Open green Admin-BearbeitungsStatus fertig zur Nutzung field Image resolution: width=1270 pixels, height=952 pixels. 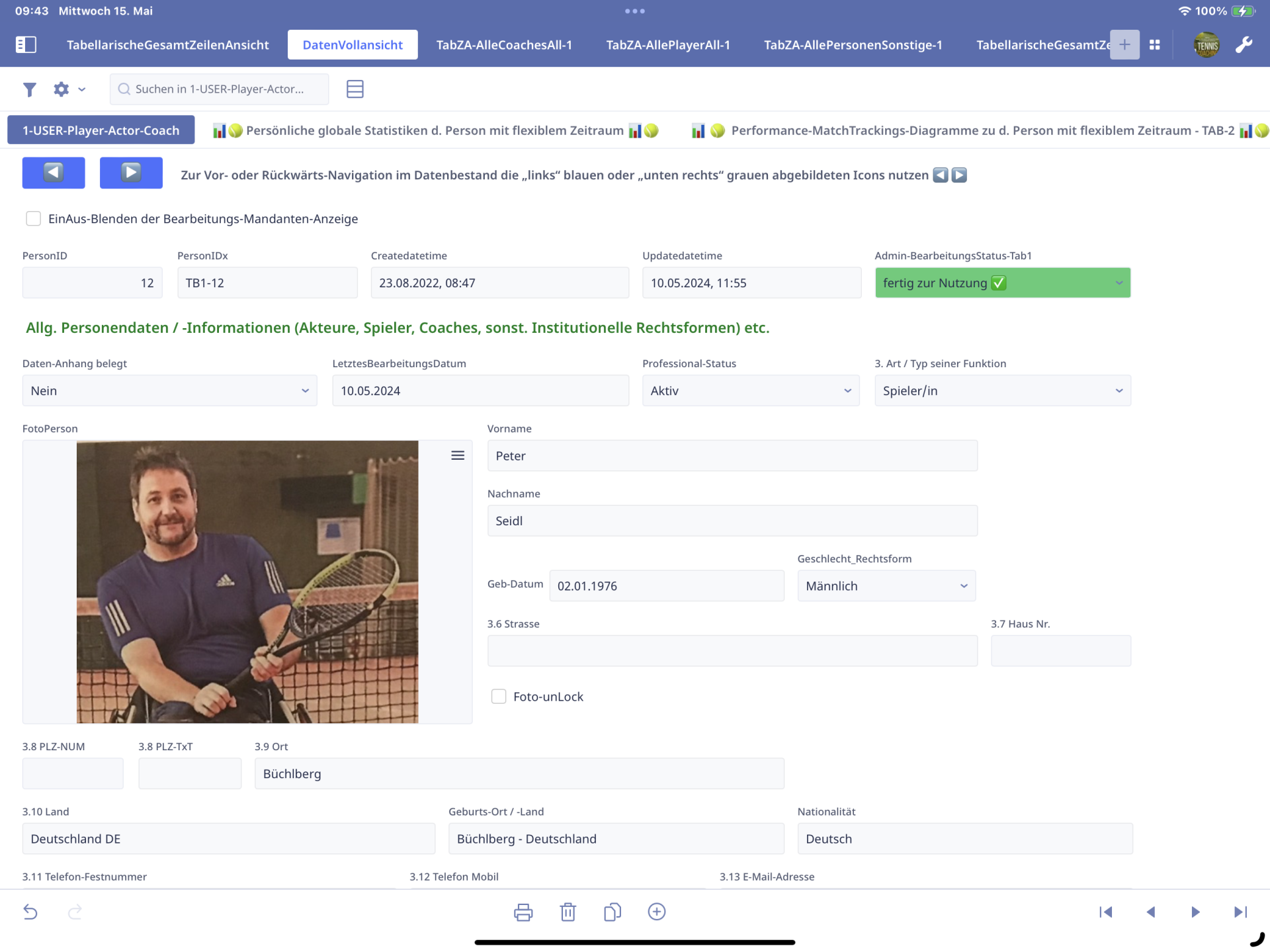click(1002, 282)
